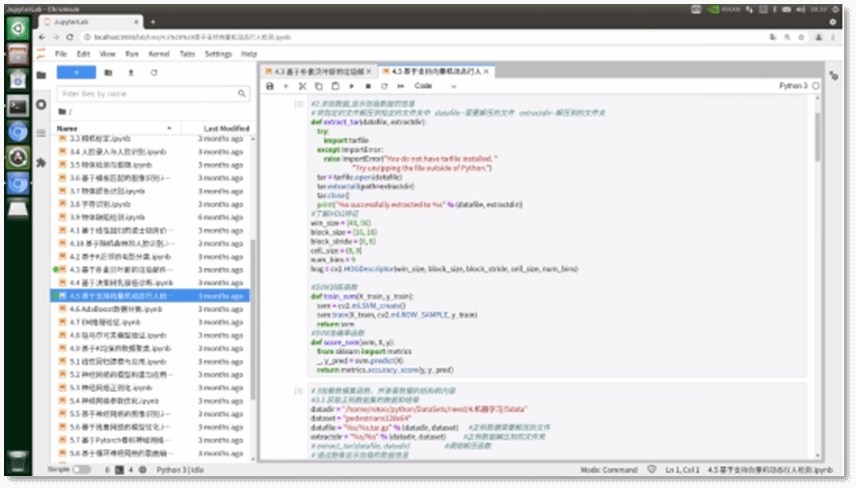Open the Settings menu

(218, 54)
